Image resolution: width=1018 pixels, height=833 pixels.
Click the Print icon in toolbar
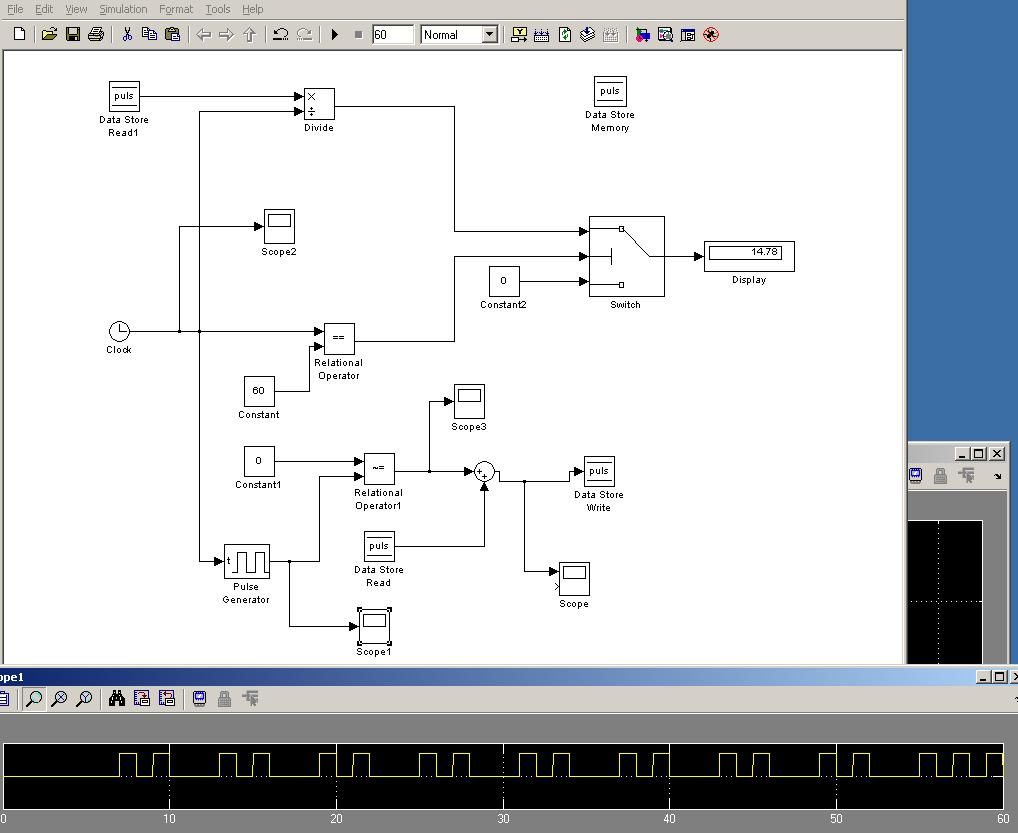(96, 34)
